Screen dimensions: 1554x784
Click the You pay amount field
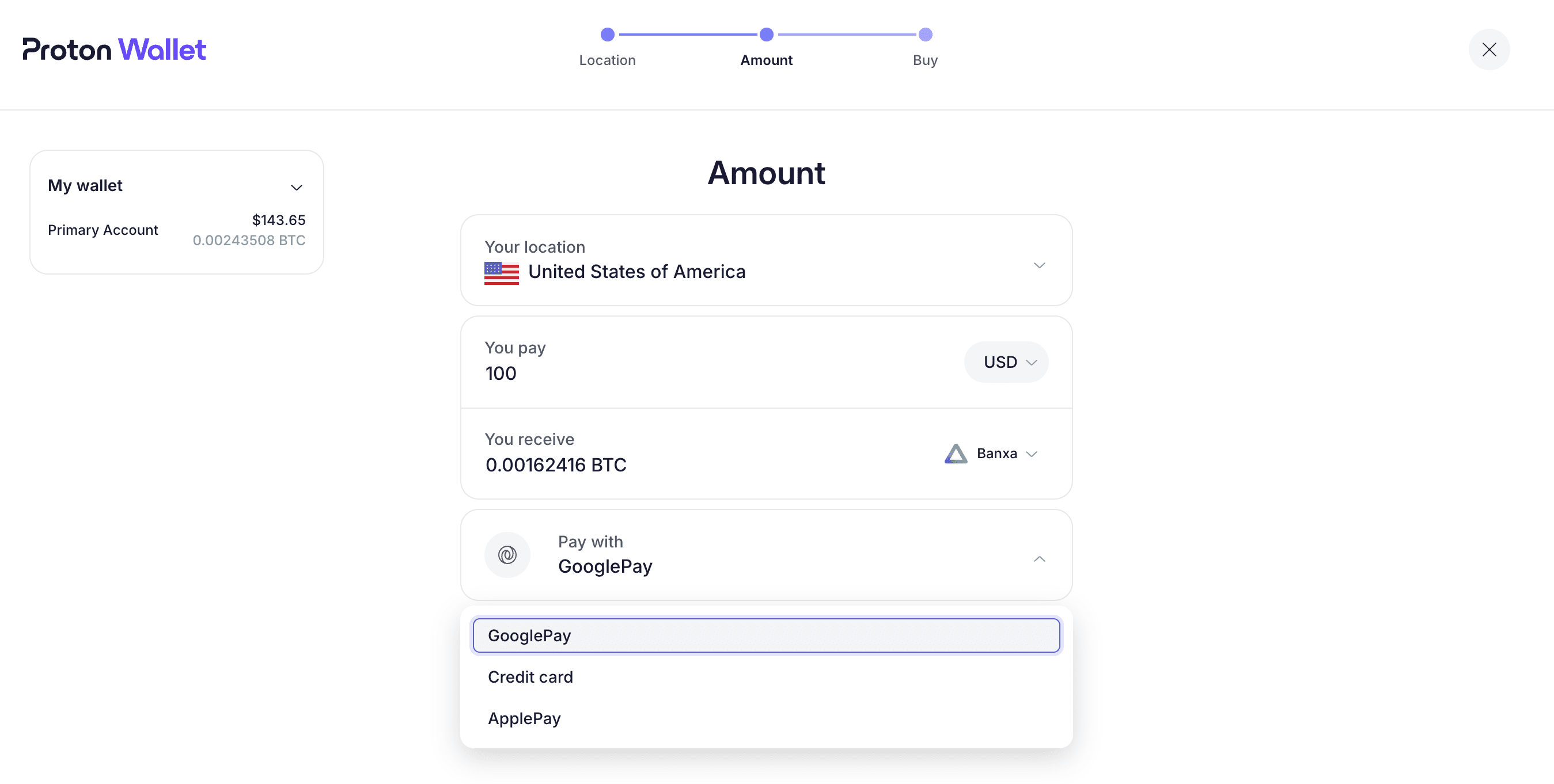coord(501,372)
